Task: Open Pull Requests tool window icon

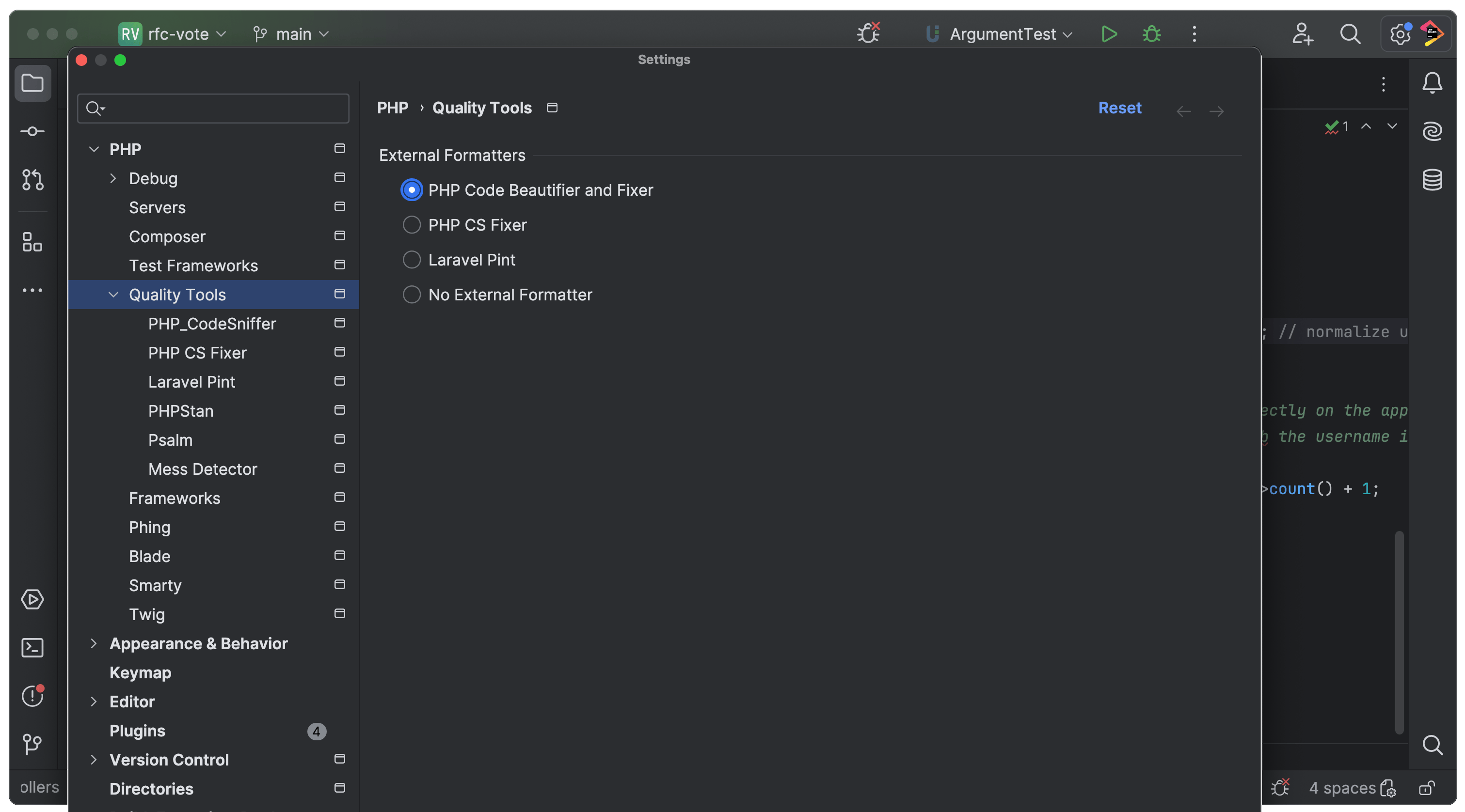Action: coord(32,180)
